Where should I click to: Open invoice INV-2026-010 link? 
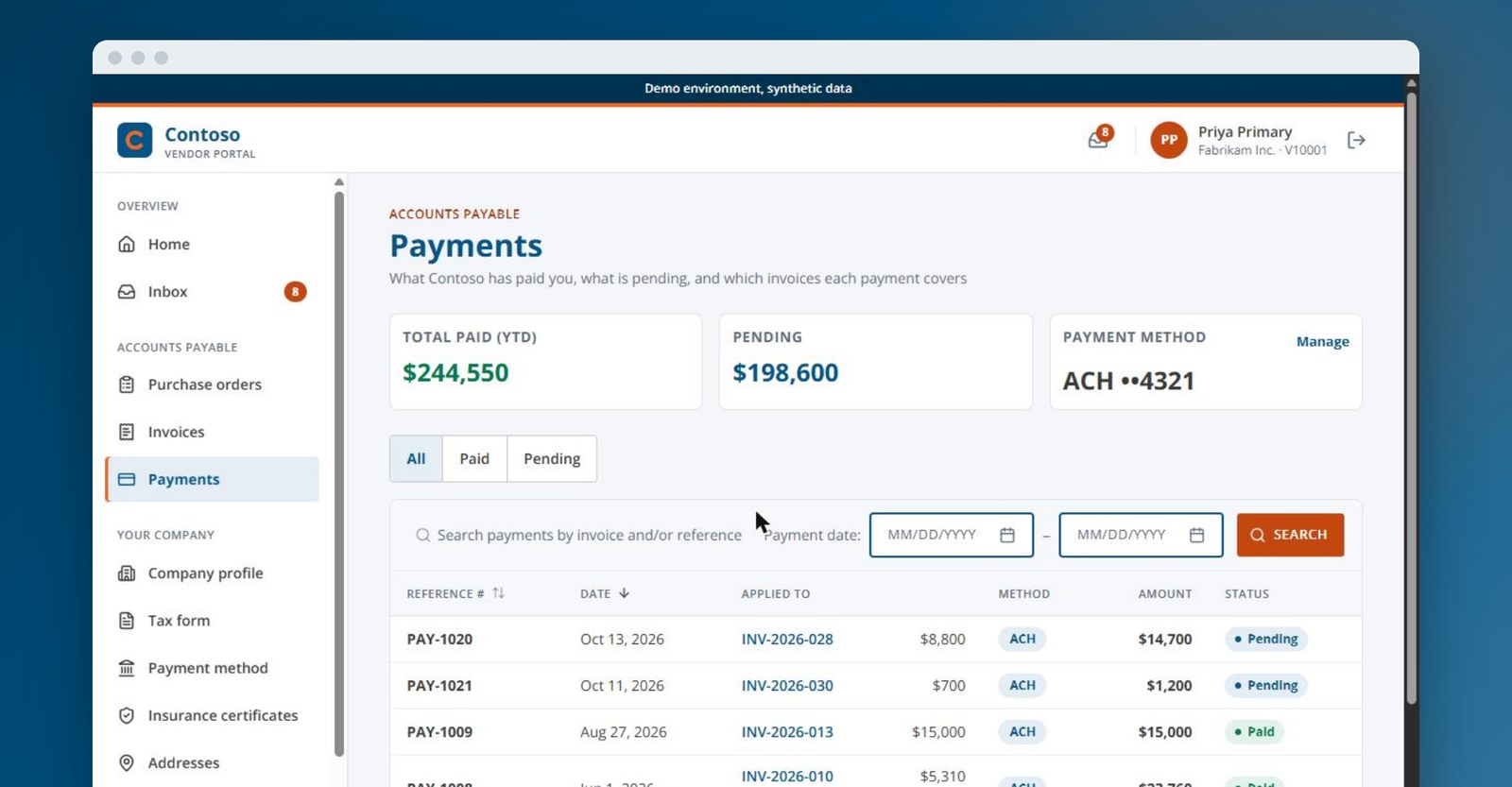(x=787, y=776)
